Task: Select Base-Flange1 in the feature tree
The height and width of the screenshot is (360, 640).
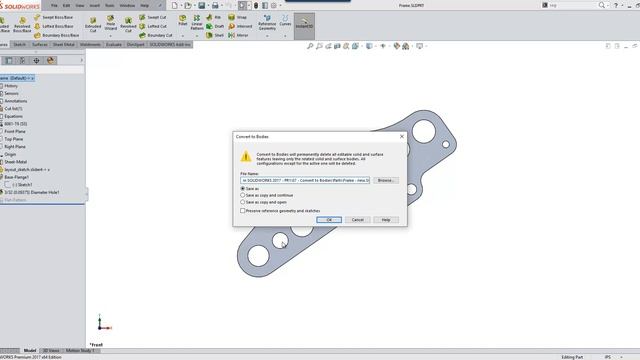Action: point(16,177)
